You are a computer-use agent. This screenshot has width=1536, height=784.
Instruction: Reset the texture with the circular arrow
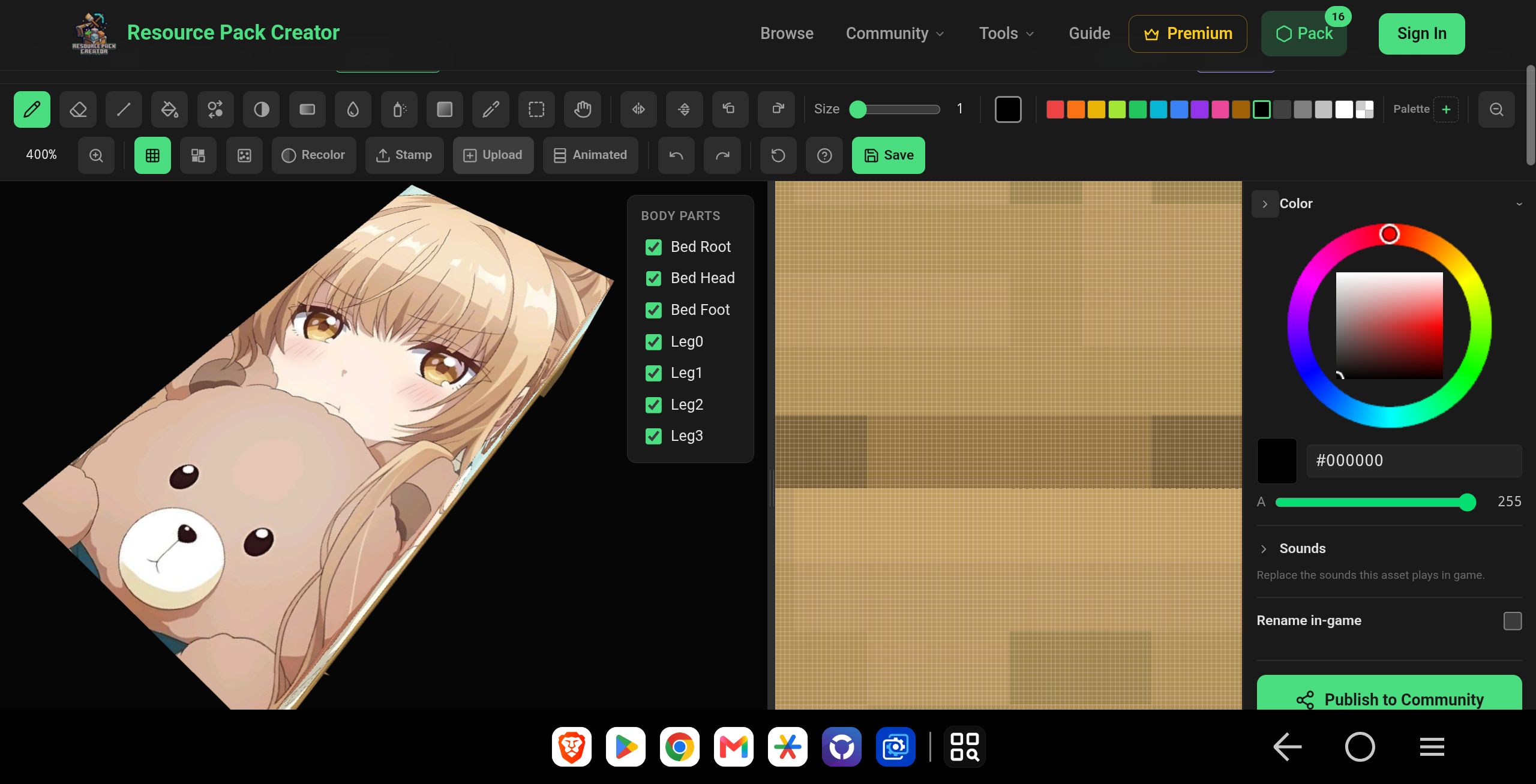click(778, 155)
